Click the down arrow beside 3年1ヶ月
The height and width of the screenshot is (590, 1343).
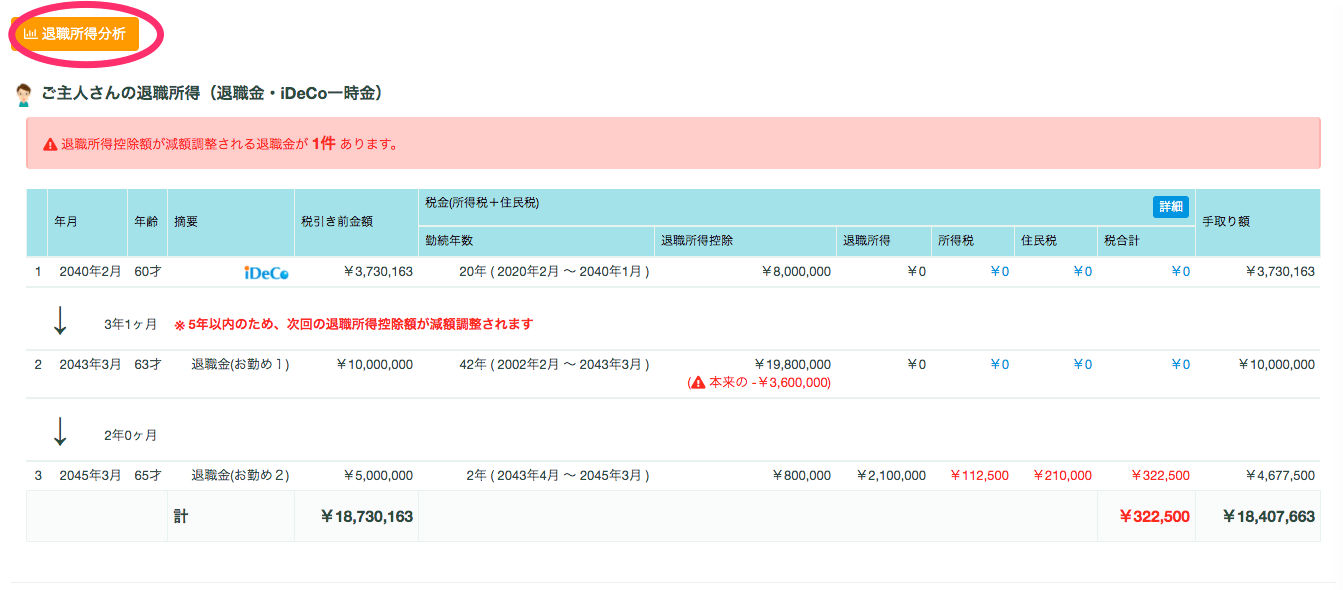[x=60, y=321]
